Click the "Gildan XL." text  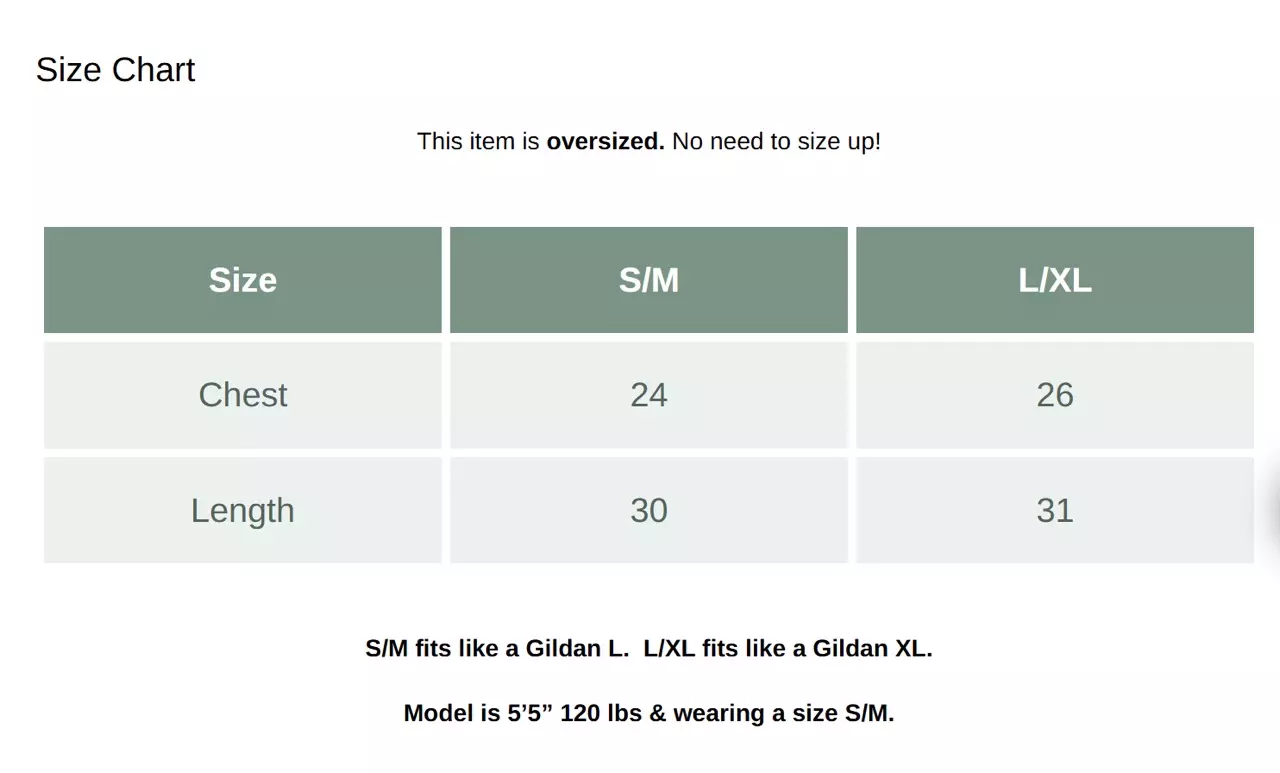tap(872, 648)
